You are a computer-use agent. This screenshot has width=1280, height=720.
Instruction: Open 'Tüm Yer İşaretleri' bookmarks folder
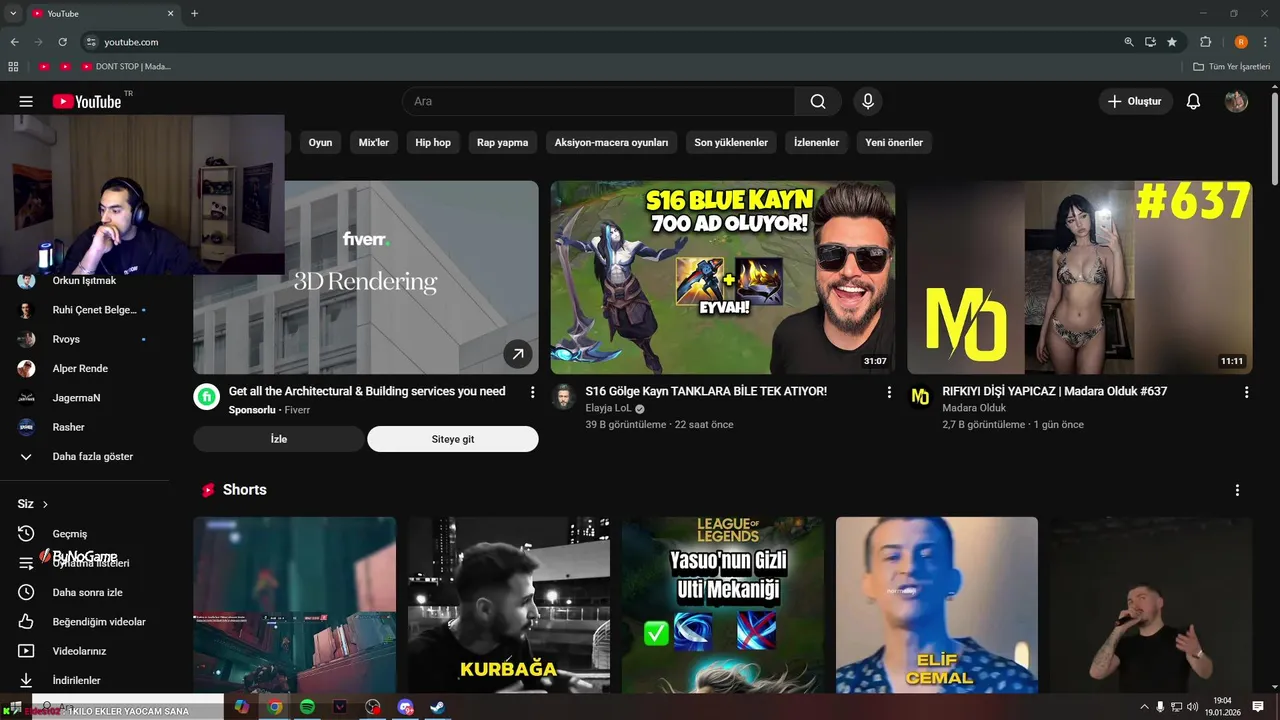[x=1232, y=66]
